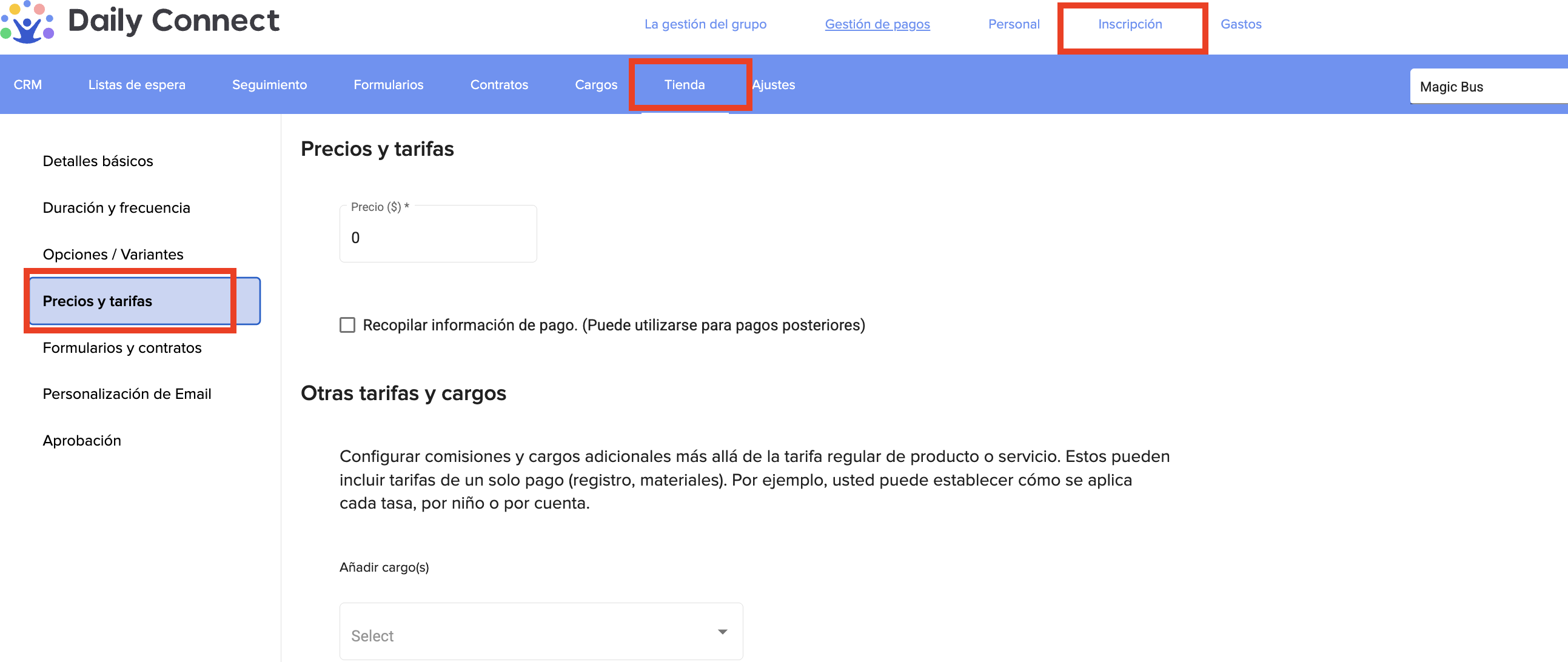Screen dimensions: 1568x662
Task: Toggle the payment information collection checkbox
Action: (x=347, y=325)
